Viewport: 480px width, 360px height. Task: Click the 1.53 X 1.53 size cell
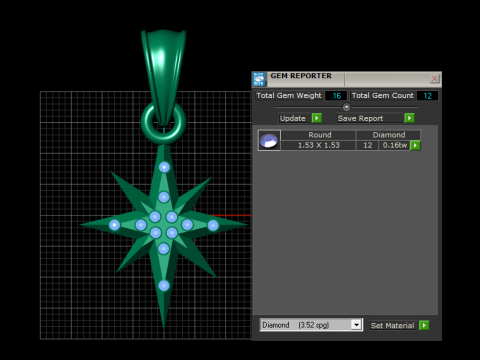[318, 145]
